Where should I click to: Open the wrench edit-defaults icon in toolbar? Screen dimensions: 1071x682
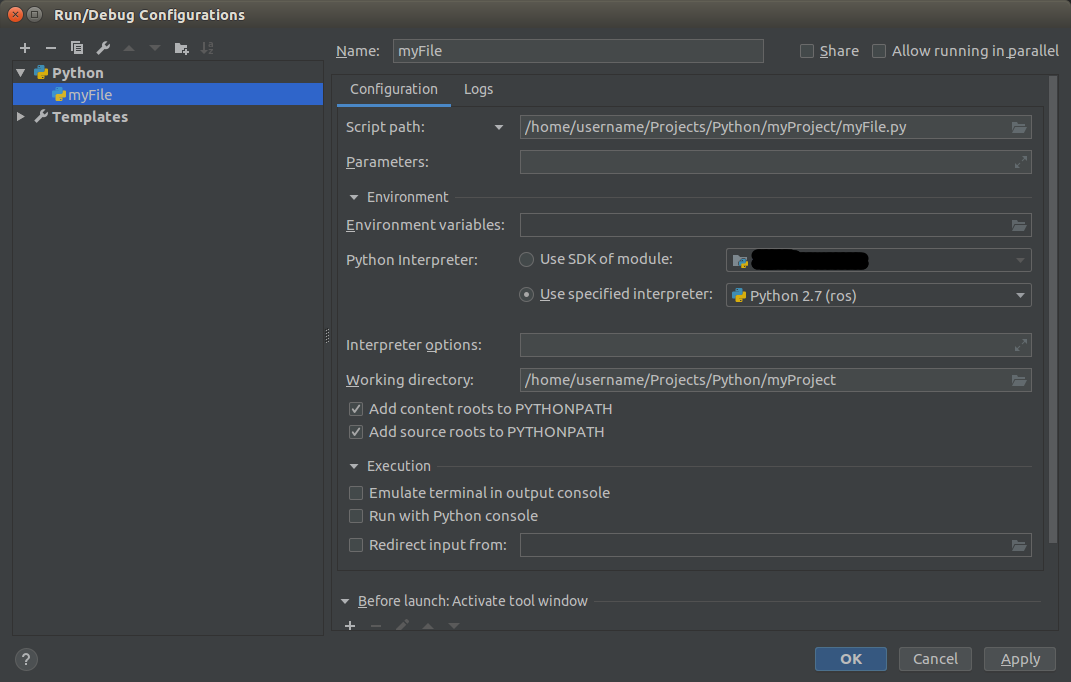click(x=103, y=48)
